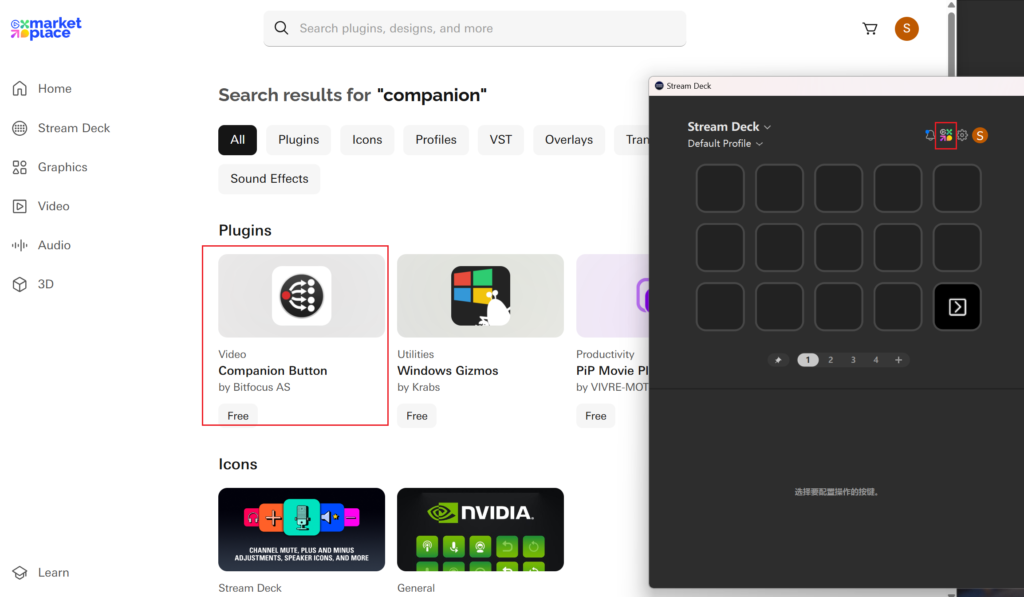Open the Marketplace icon in Stream Deck
This screenshot has height=597, width=1024.
[946, 135]
